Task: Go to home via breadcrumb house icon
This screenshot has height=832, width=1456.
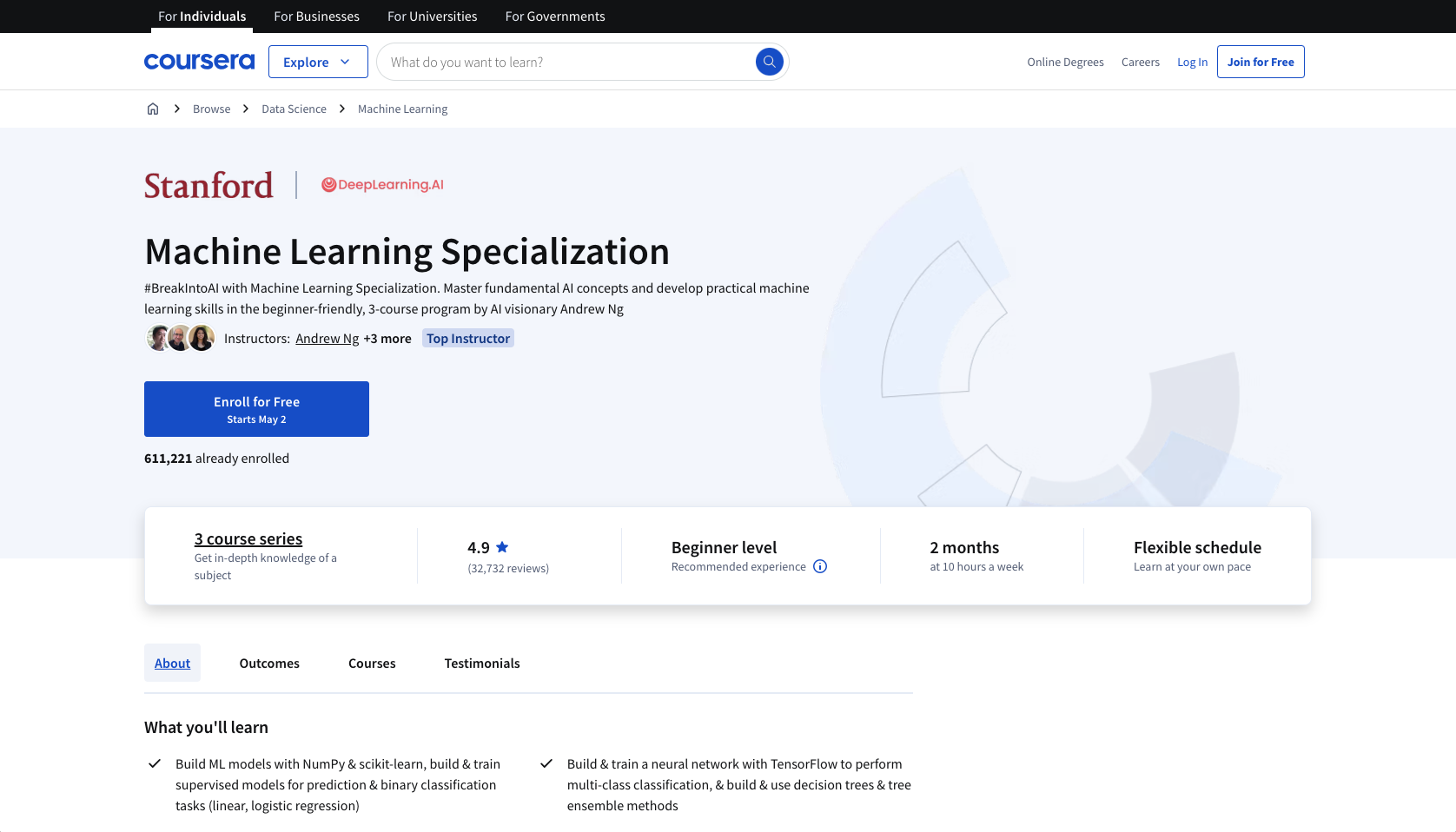Action: [x=153, y=109]
